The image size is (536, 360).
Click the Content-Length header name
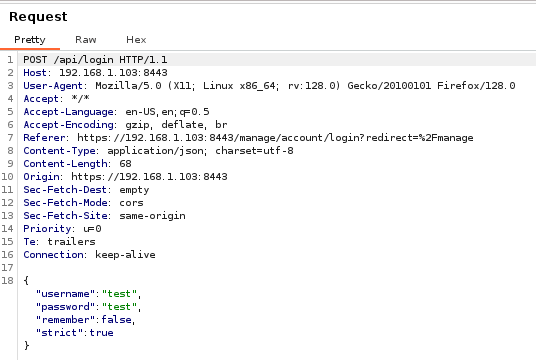pyautogui.click(x=65, y=163)
